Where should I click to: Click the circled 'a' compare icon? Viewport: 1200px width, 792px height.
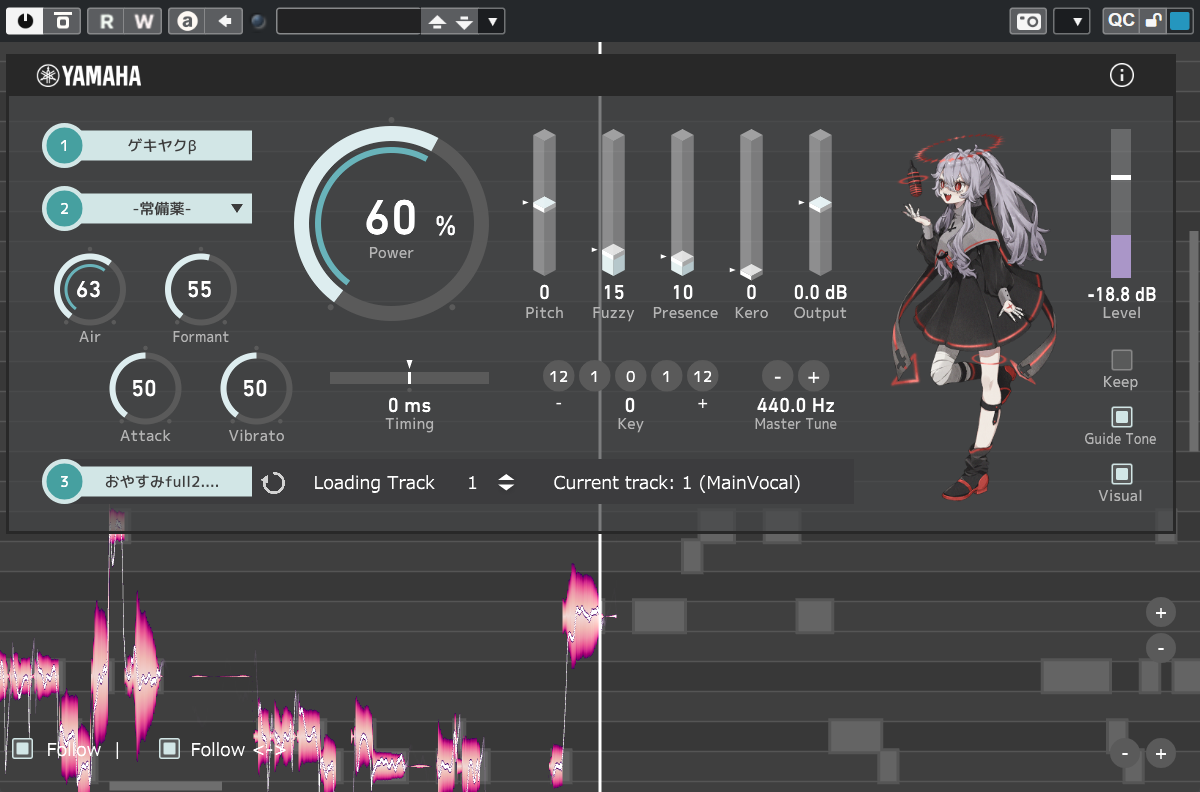[x=187, y=20]
